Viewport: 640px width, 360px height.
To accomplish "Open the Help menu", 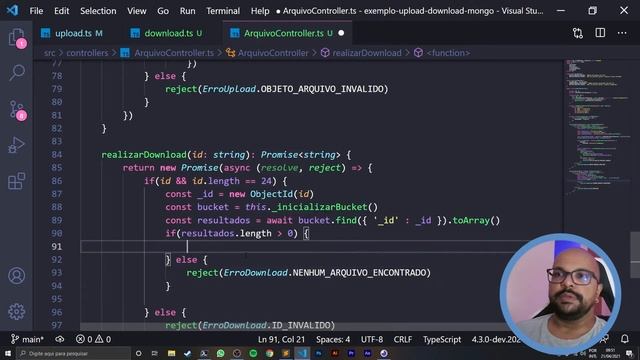I will click(x=260, y=11).
